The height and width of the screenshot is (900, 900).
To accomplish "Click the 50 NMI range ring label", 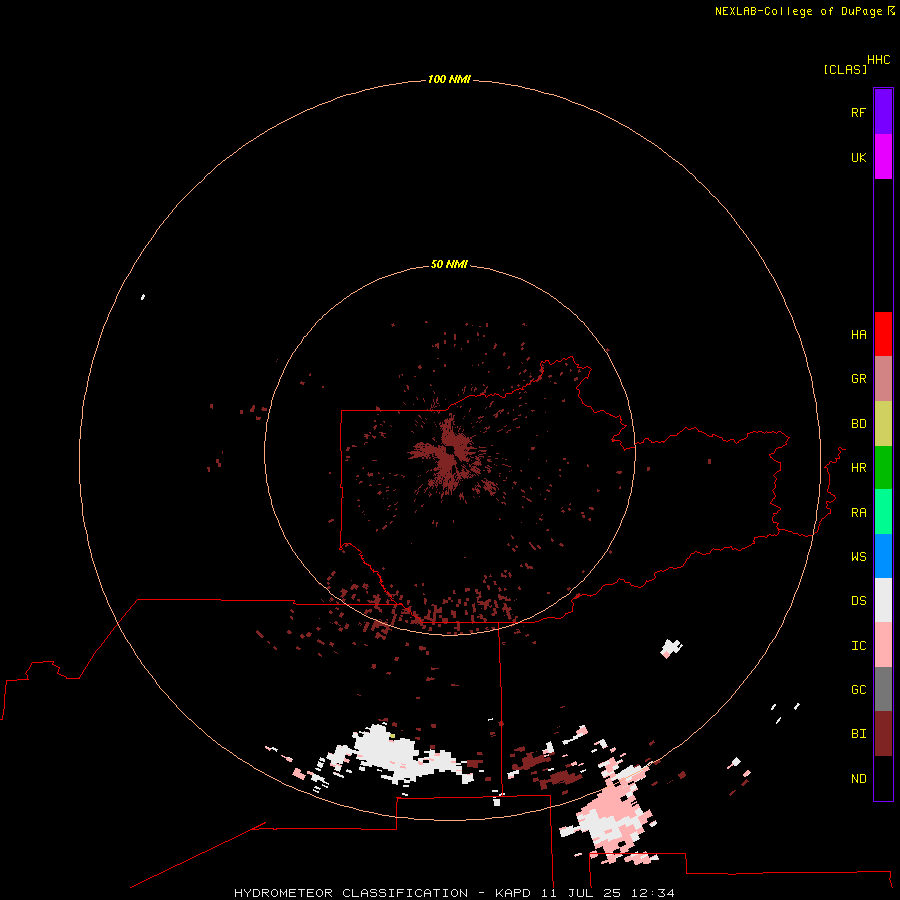I will point(449,264).
